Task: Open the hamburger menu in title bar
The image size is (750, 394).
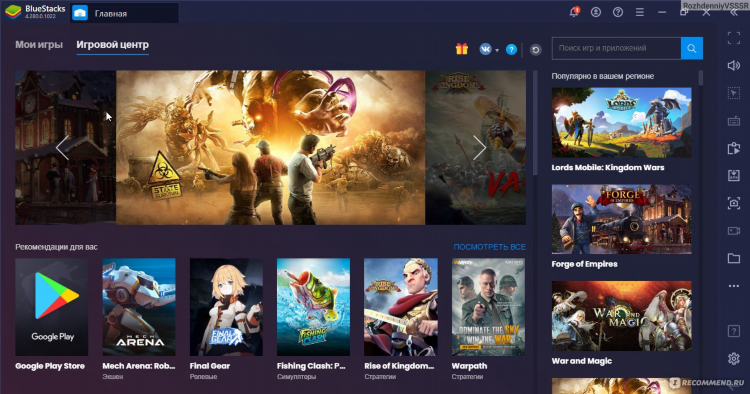Action: [640, 12]
